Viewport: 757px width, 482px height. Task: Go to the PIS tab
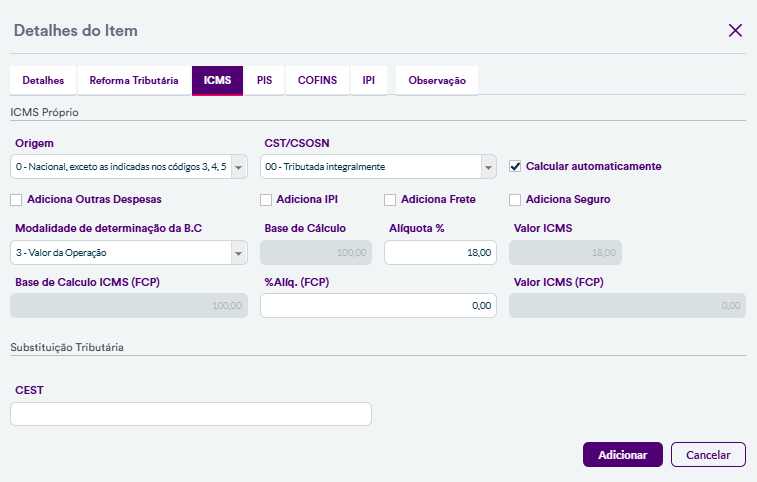pyautogui.click(x=264, y=80)
